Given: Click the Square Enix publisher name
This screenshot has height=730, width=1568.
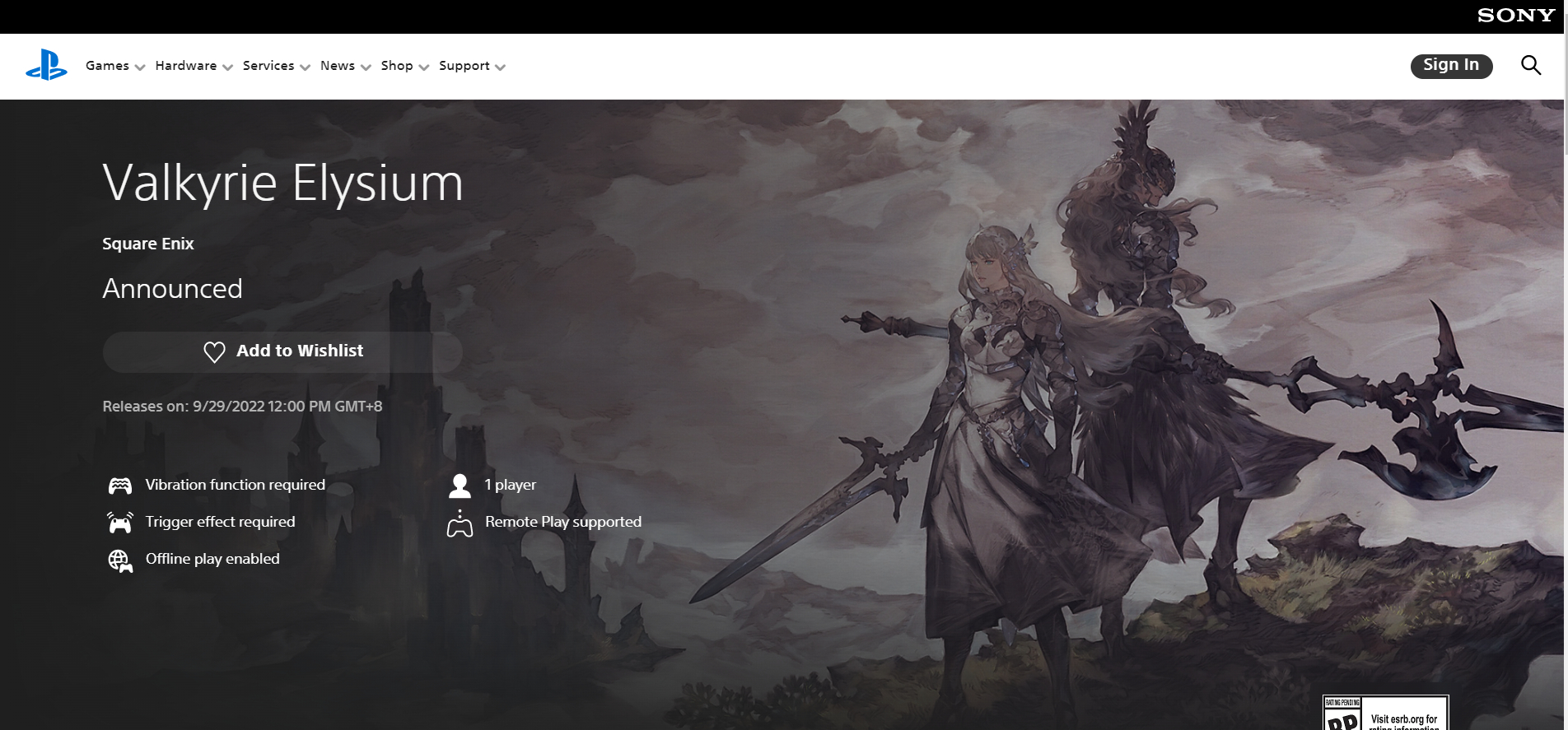Looking at the screenshot, I should click(x=148, y=244).
